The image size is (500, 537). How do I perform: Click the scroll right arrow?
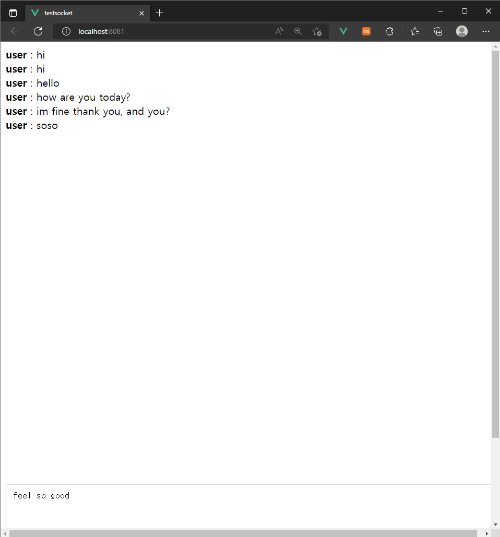(487, 533)
